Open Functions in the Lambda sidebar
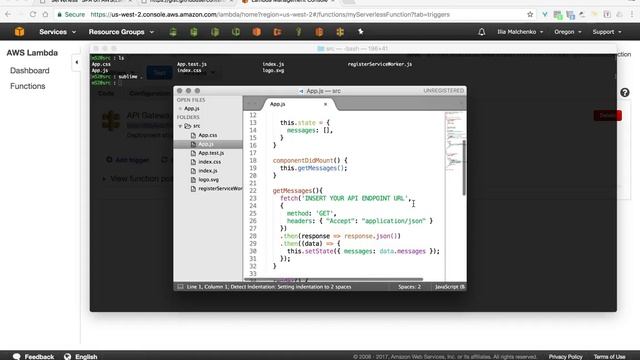 click(28, 86)
